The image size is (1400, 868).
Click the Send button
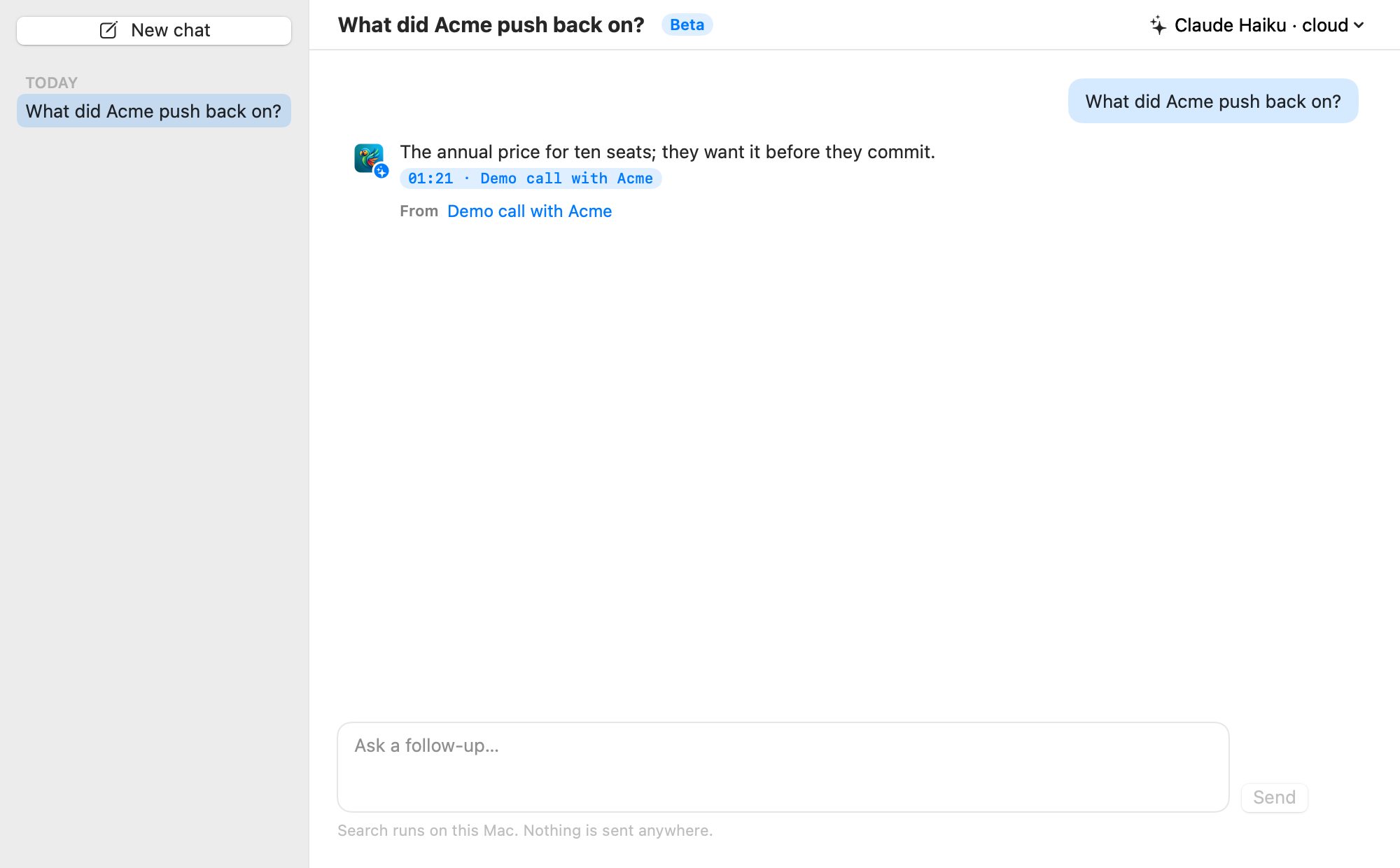(1274, 797)
